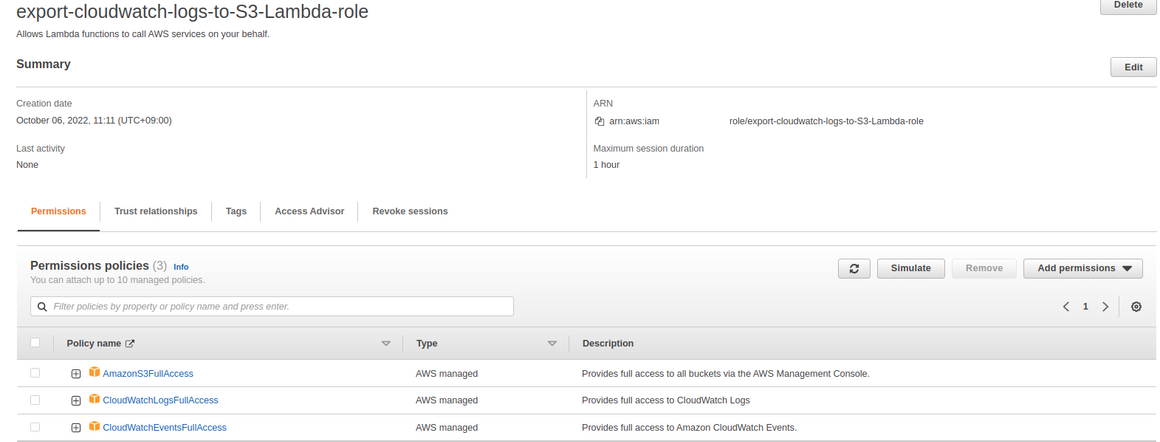Select all policies with header checkbox
Viewport: 1160px width, 442px height.
coord(35,343)
